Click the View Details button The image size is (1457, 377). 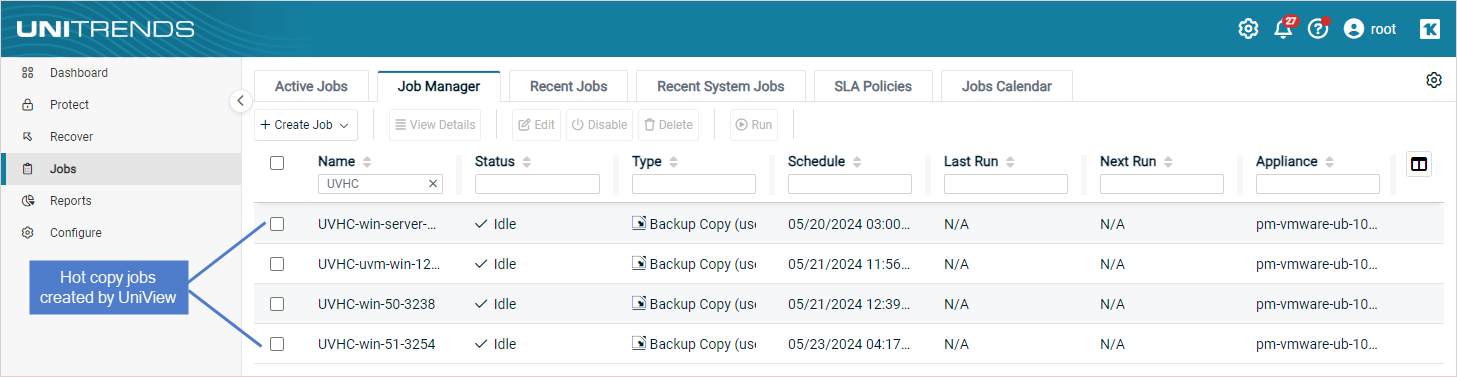click(x=434, y=125)
